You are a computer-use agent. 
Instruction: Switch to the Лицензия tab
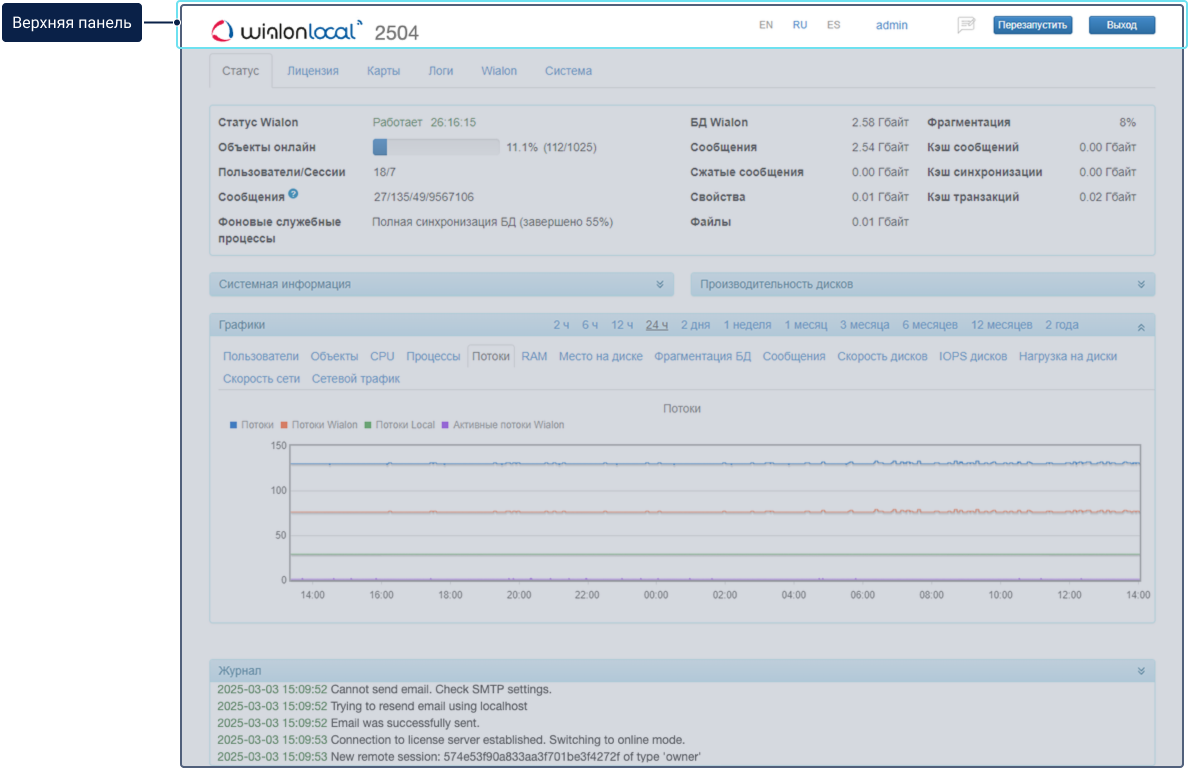[x=312, y=71]
